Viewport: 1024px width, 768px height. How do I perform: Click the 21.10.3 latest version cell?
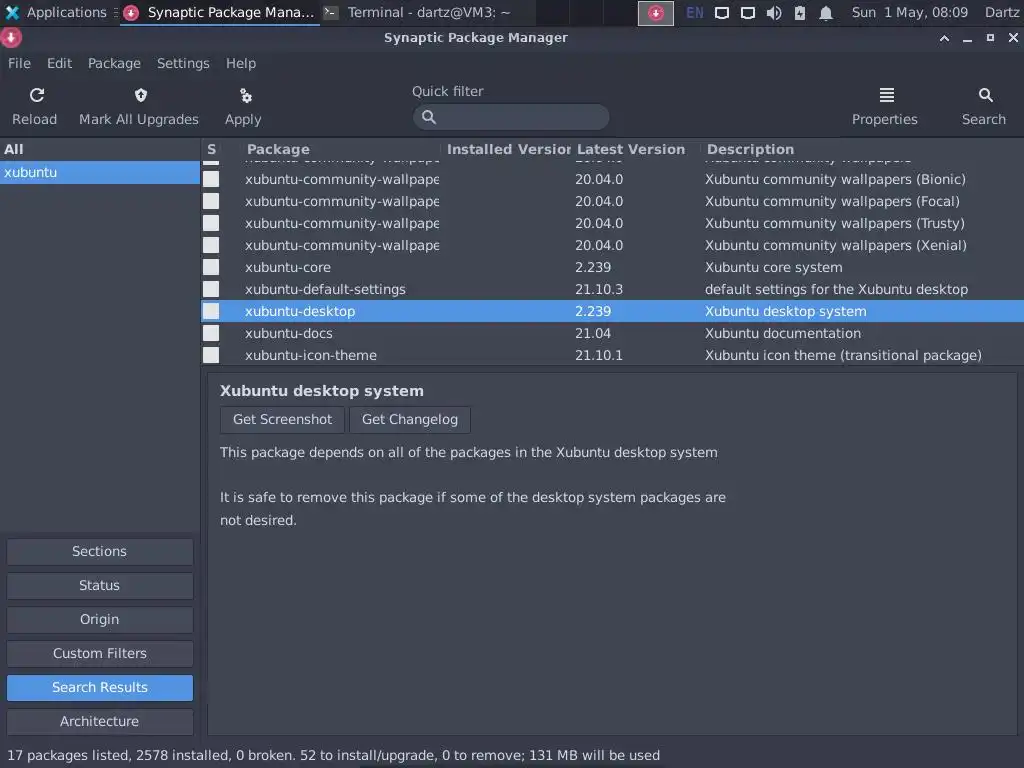[x=599, y=289]
